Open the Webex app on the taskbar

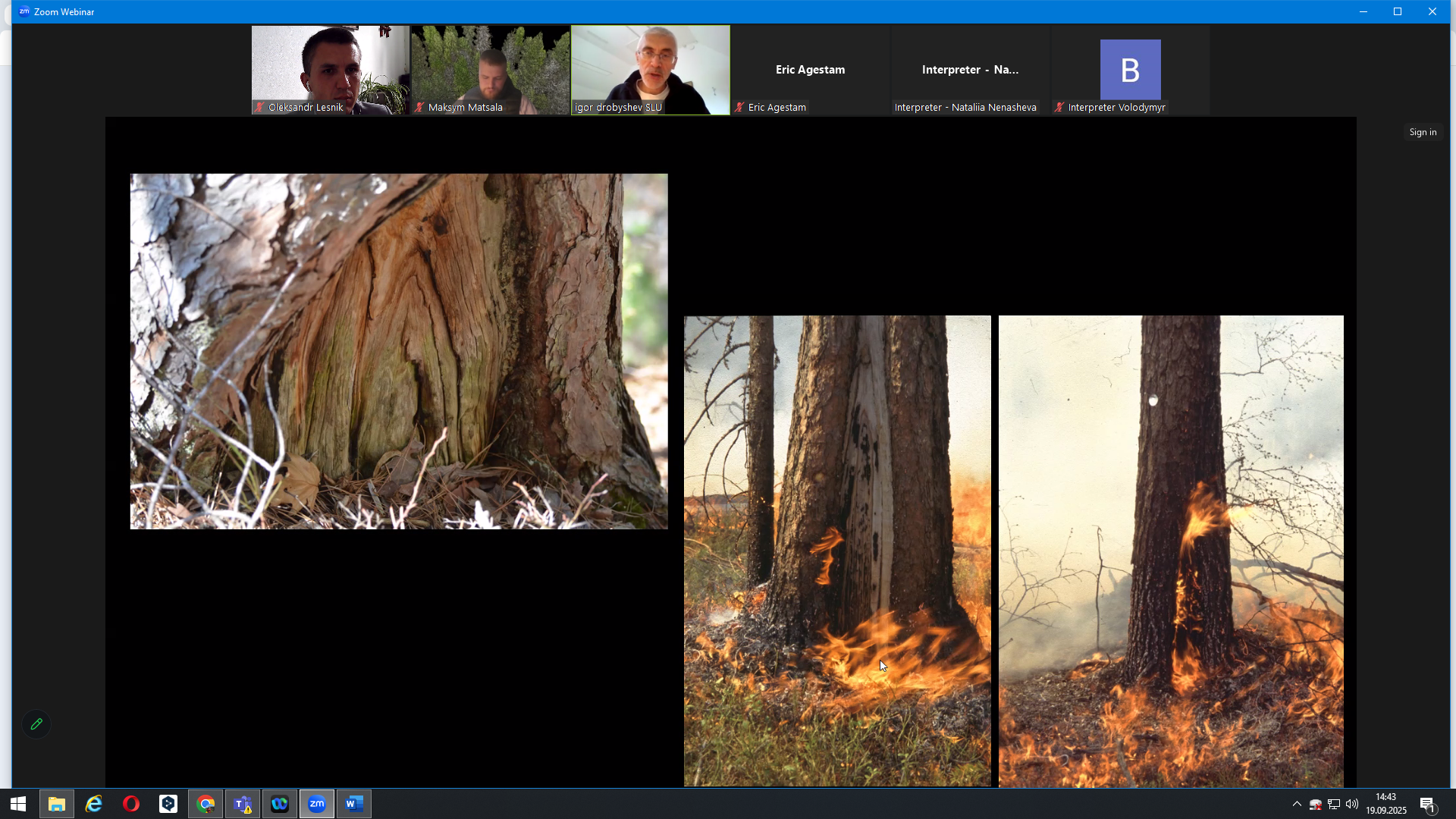[280, 804]
